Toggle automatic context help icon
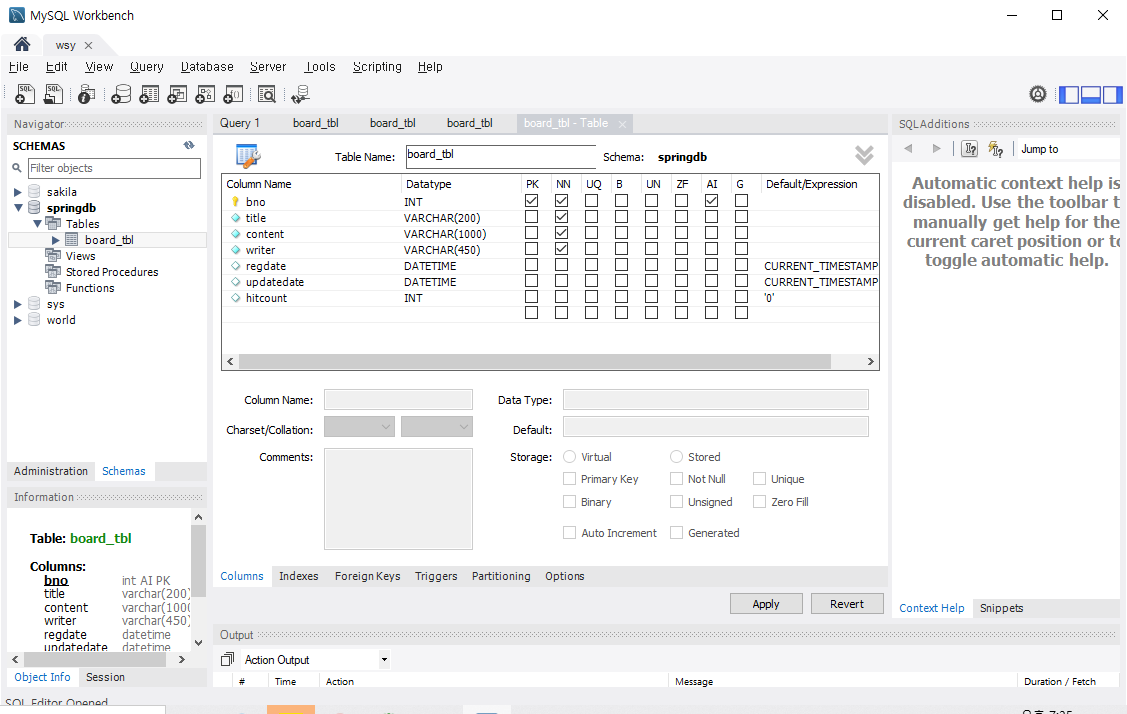Viewport: 1127px width, 714px height. (x=995, y=149)
